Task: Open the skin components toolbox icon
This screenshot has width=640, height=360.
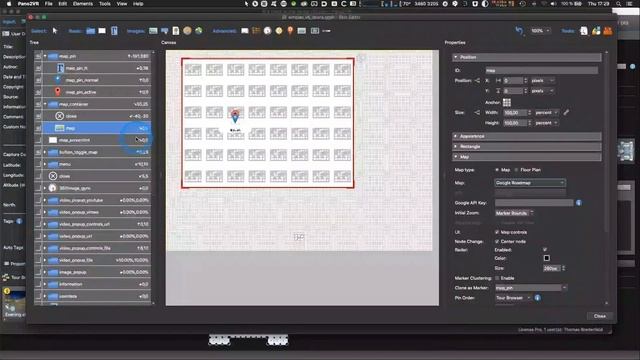Action: (608, 31)
